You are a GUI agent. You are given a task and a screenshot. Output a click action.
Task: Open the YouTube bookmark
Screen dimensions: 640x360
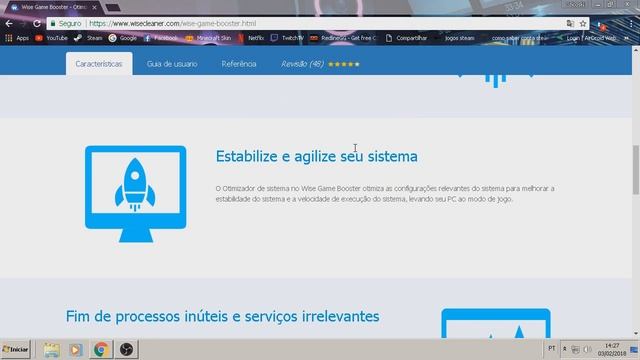[x=51, y=38]
